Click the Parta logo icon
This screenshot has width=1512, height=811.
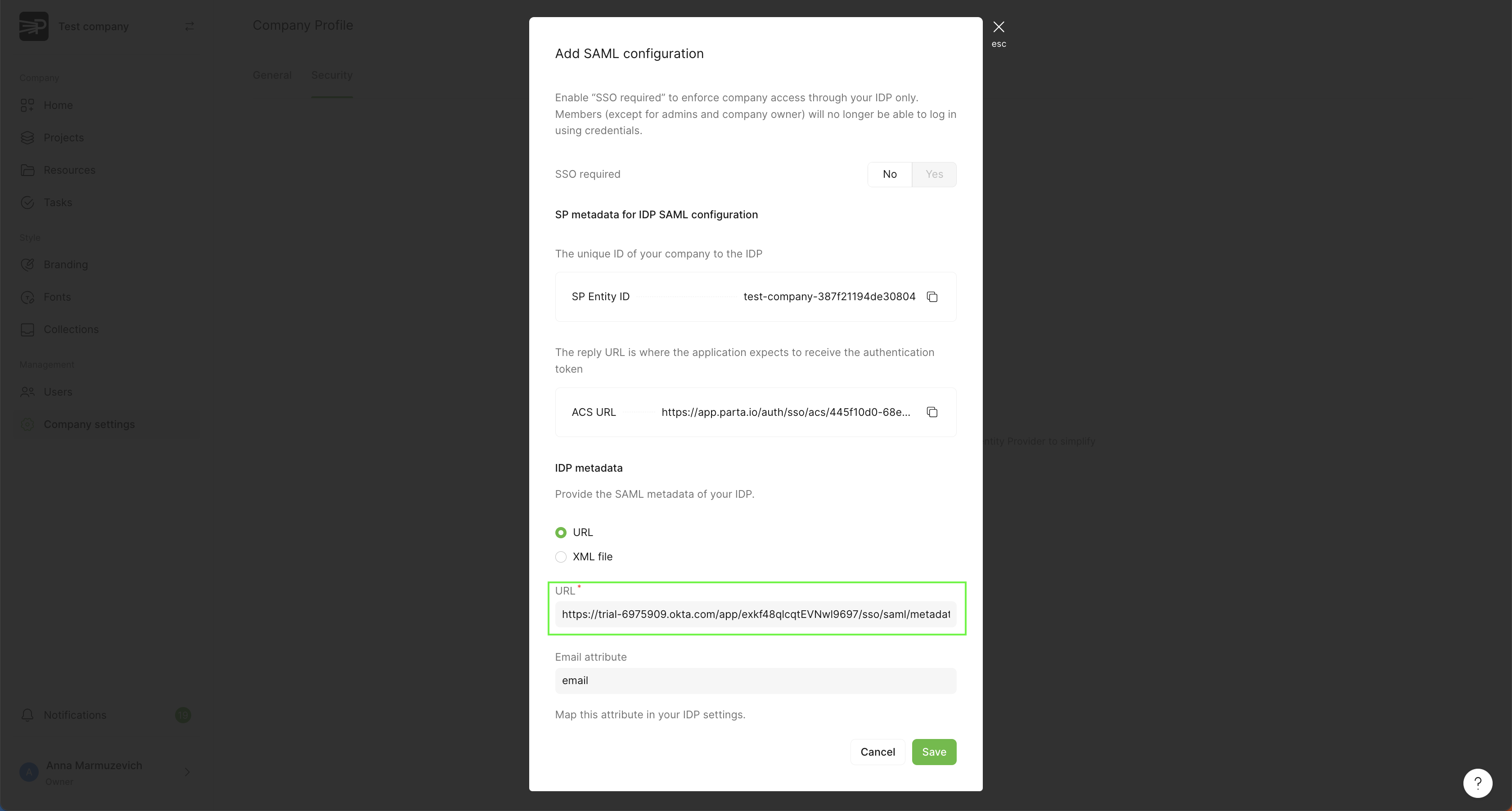pos(33,27)
